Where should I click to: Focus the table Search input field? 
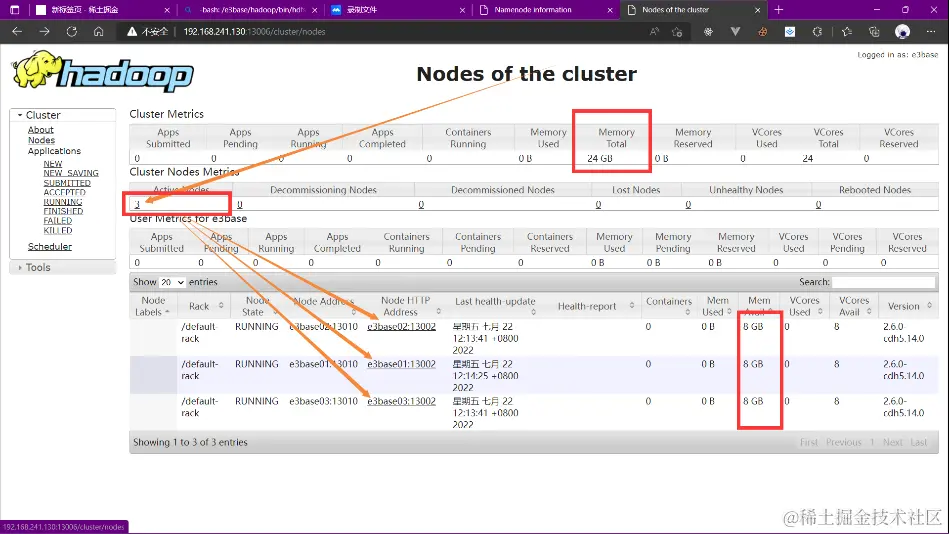click(x=884, y=282)
